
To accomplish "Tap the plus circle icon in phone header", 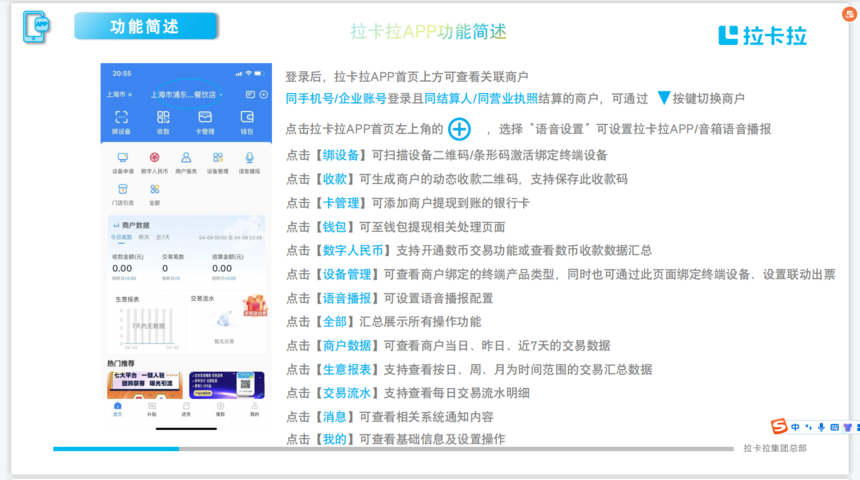I will pos(263,95).
